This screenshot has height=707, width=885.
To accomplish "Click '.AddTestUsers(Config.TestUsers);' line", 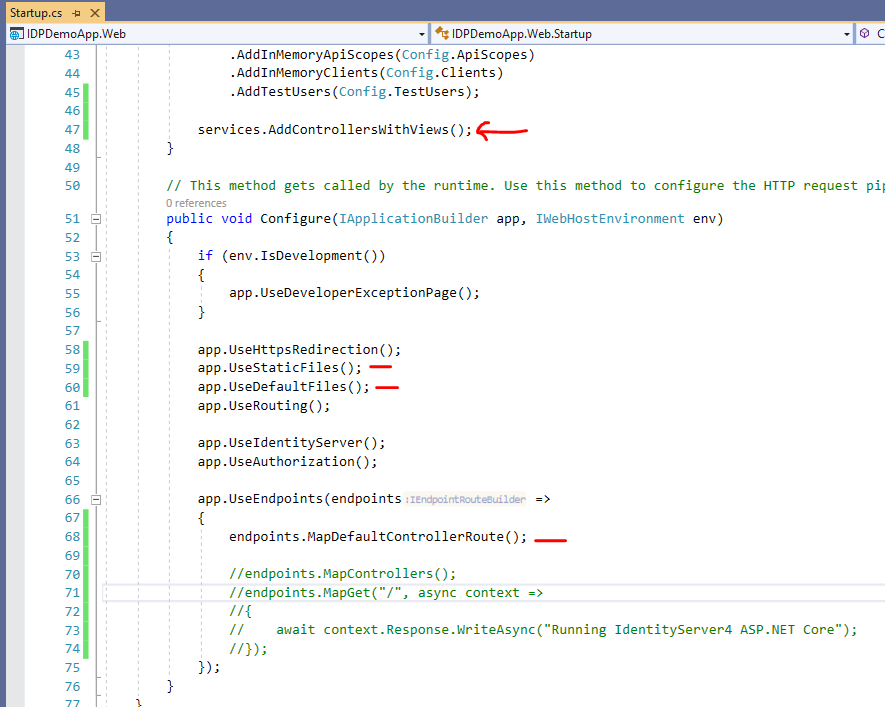I will [x=354, y=92].
